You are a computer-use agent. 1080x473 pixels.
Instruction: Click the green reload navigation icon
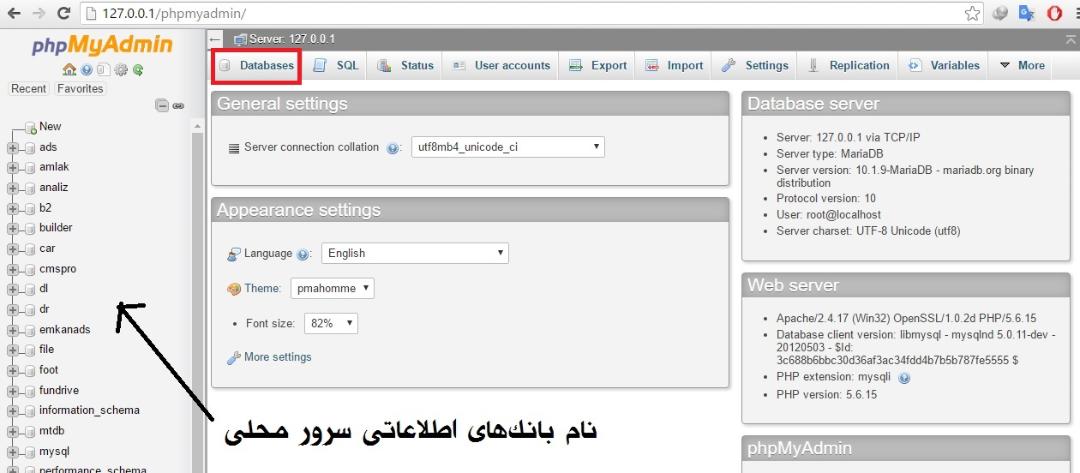[138, 70]
